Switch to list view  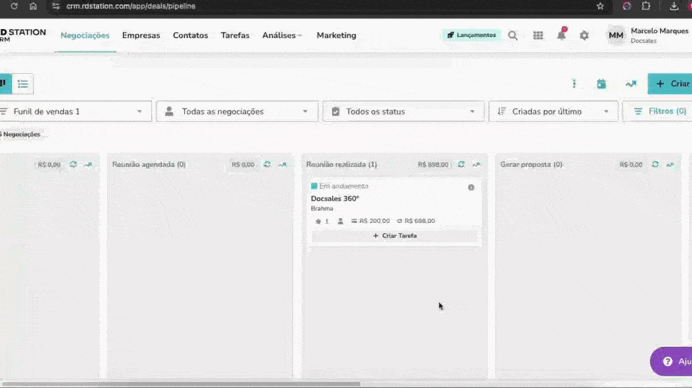[x=23, y=84]
